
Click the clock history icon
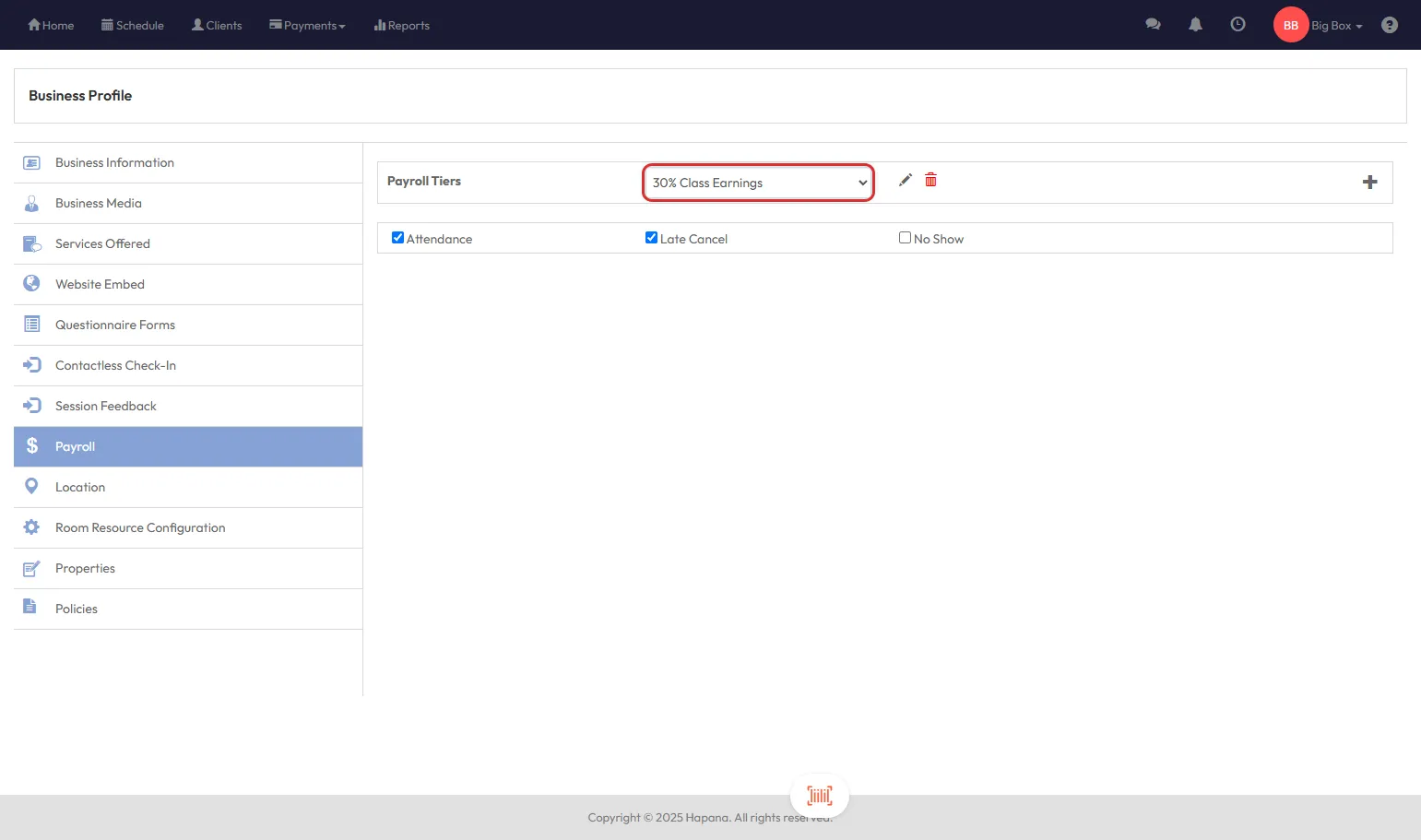(x=1237, y=25)
